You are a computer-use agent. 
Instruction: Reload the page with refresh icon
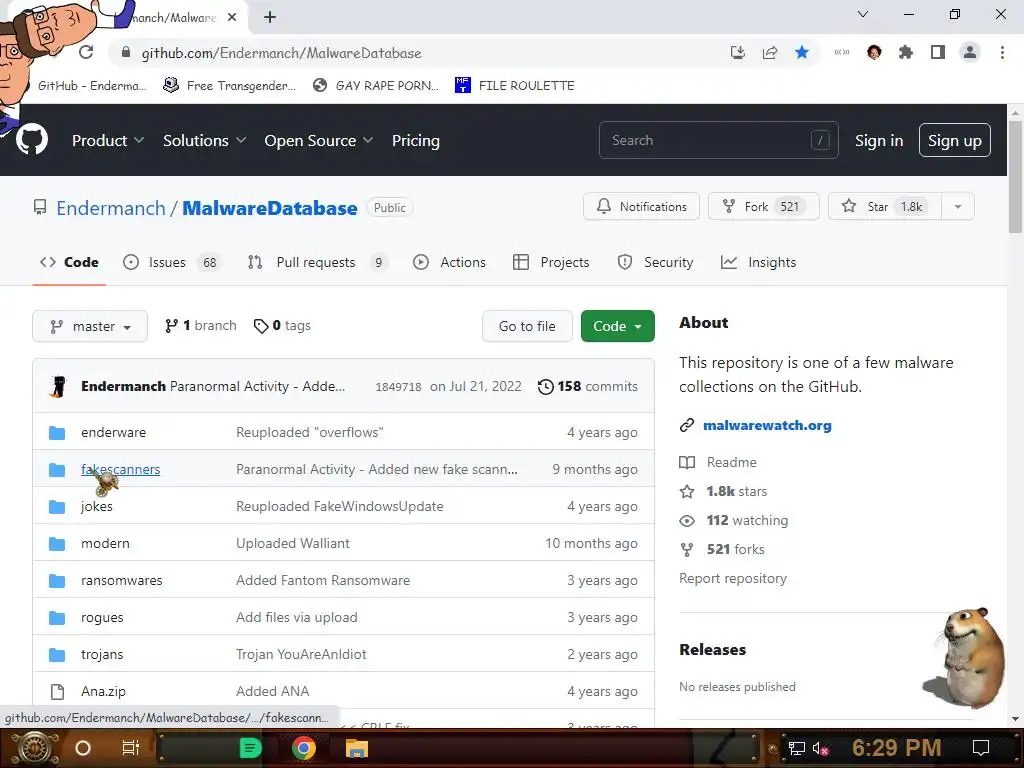point(86,52)
